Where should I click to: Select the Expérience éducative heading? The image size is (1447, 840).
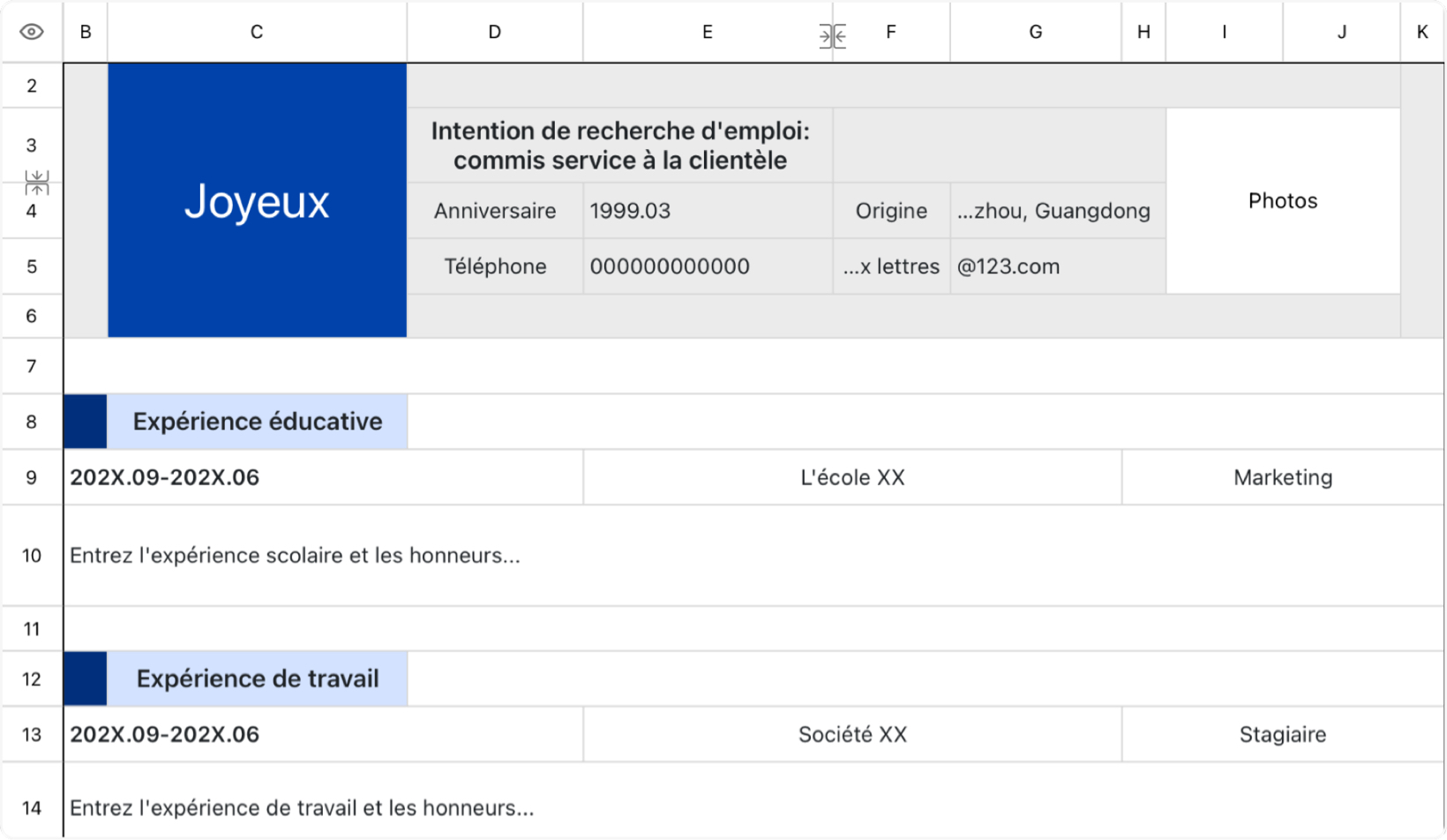pos(257,422)
